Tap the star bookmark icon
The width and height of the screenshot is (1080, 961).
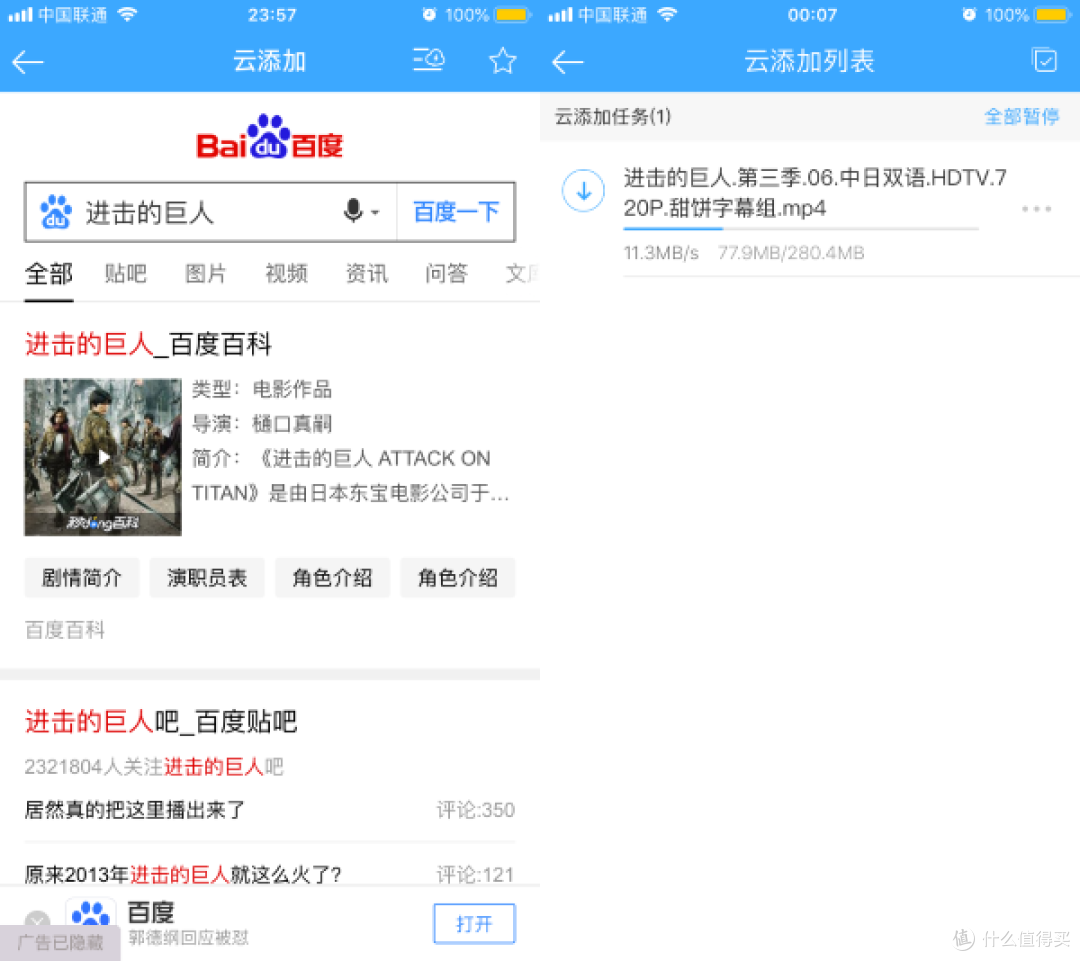[503, 61]
